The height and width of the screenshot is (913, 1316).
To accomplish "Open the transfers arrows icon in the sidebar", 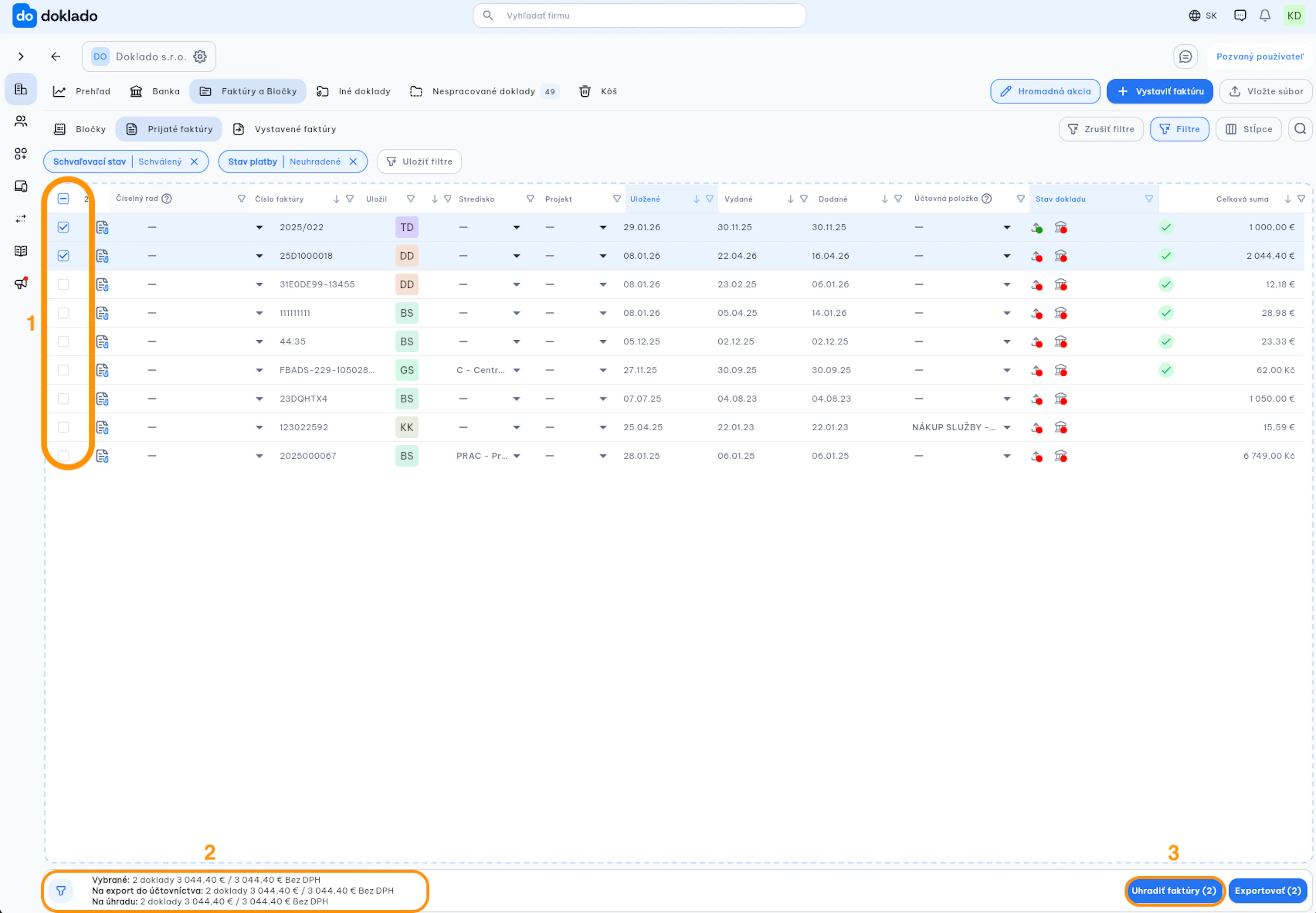I will pos(21,219).
